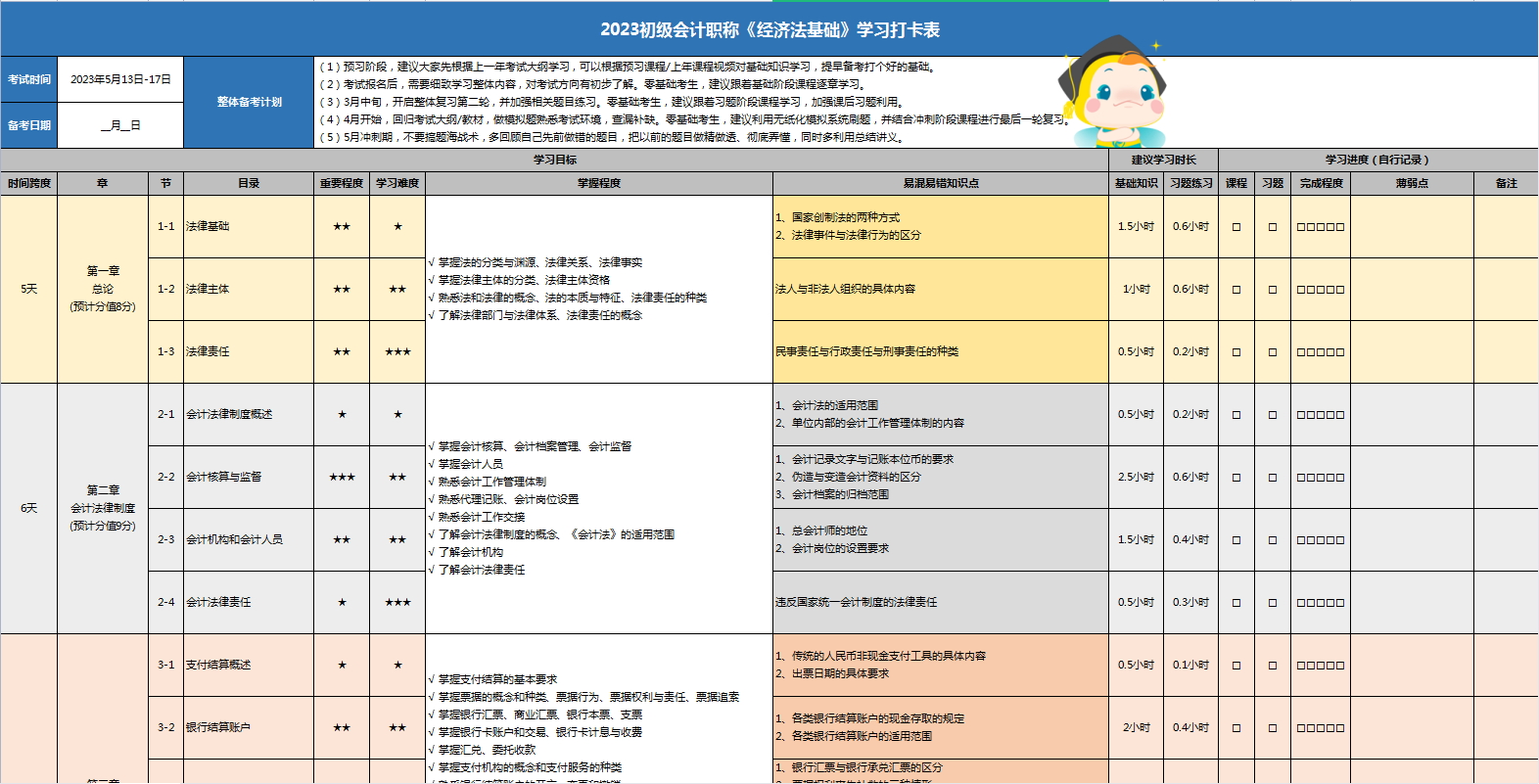Select the 学习进度（自行记录）header cell

[x=1377, y=160]
